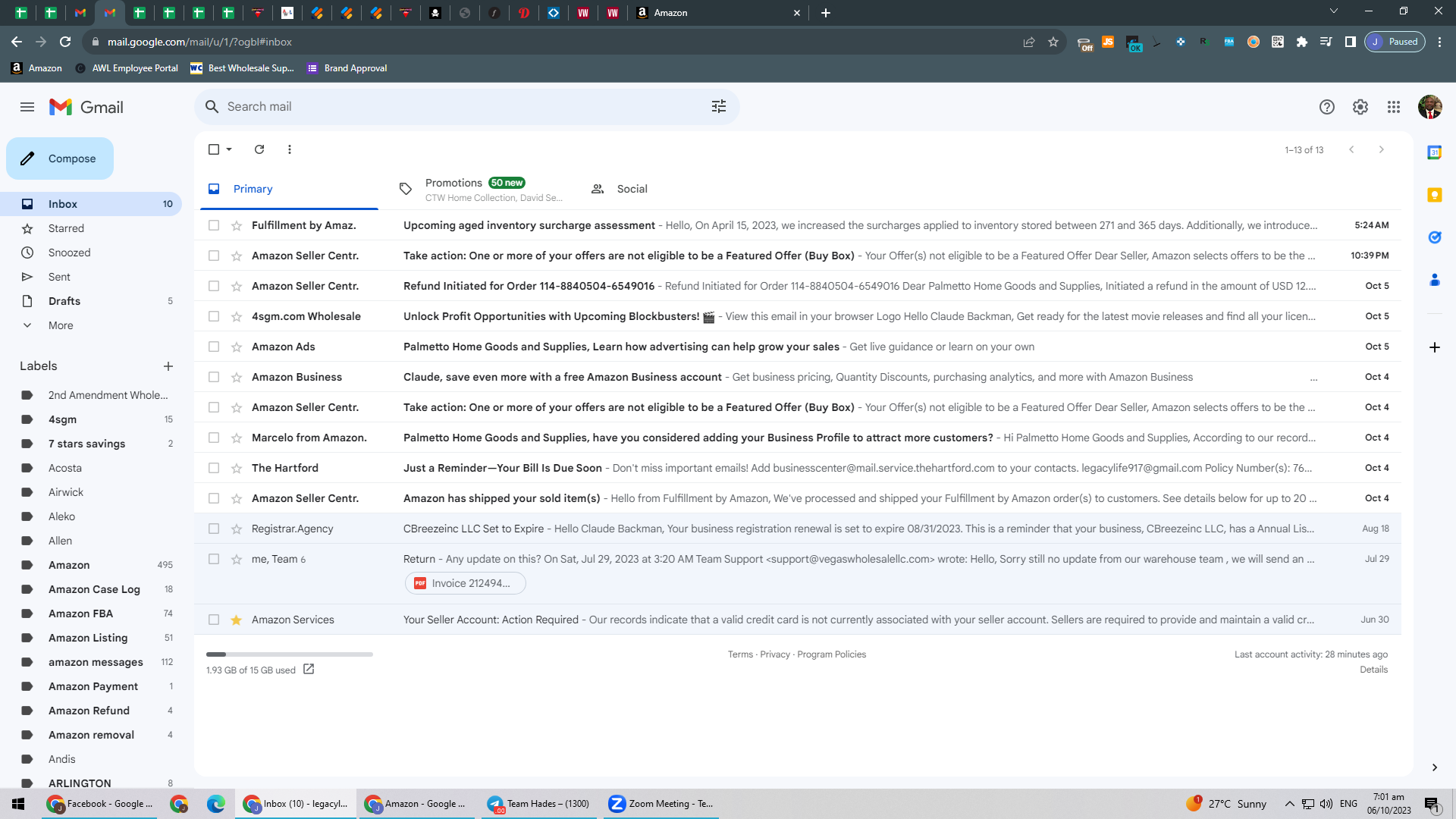Show hidden system tray icons
The image size is (1456, 819).
click(1290, 804)
